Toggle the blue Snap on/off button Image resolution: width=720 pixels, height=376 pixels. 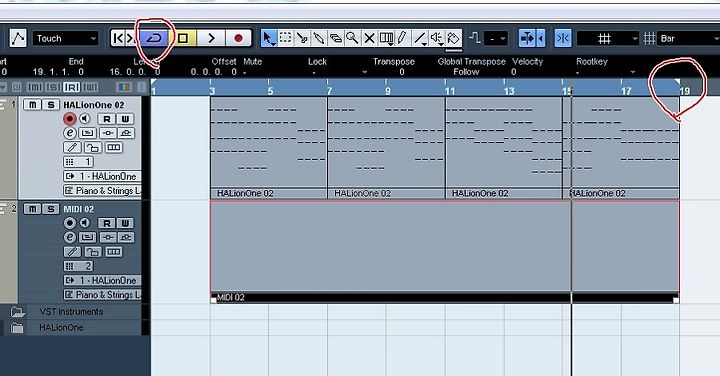pyautogui.click(x=562, y=38)
